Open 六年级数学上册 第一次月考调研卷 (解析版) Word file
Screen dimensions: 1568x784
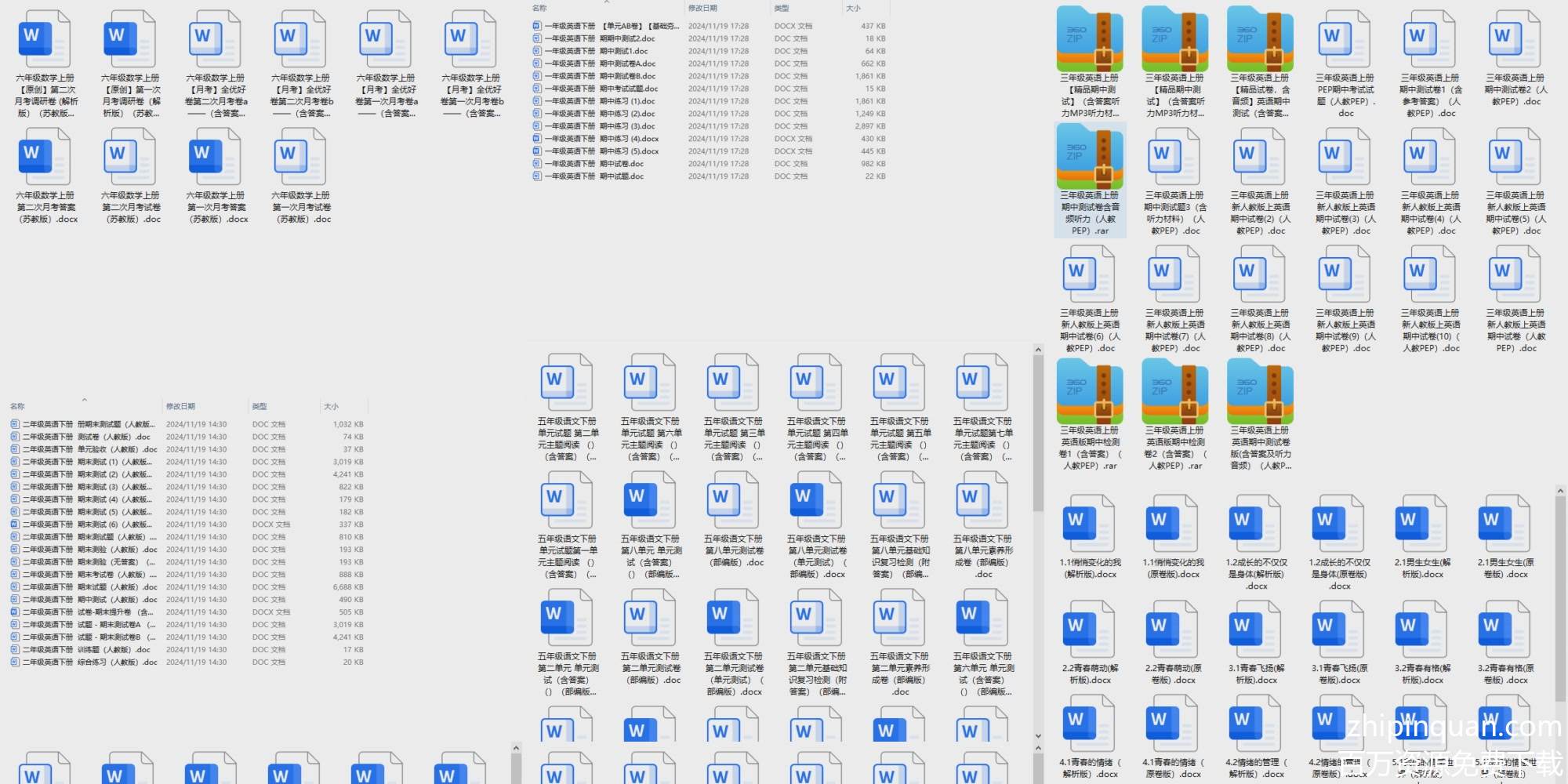point(131,39)
